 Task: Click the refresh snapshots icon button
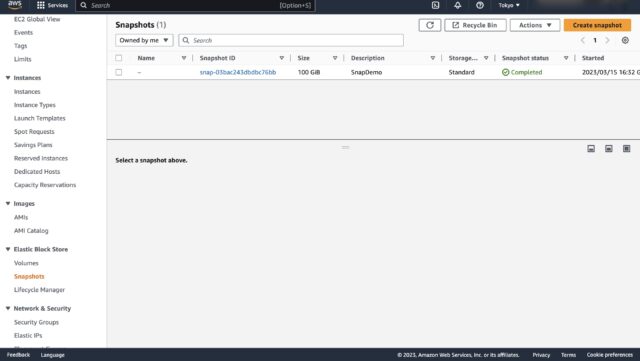pyautogui.click(x=429, y=25)
